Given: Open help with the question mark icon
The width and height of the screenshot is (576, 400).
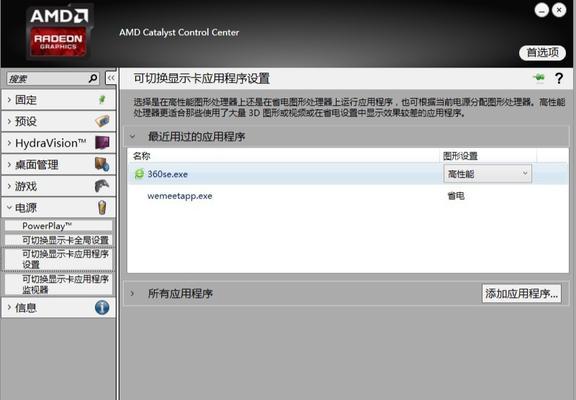Looking at the screenshot, I should point(559,78).
